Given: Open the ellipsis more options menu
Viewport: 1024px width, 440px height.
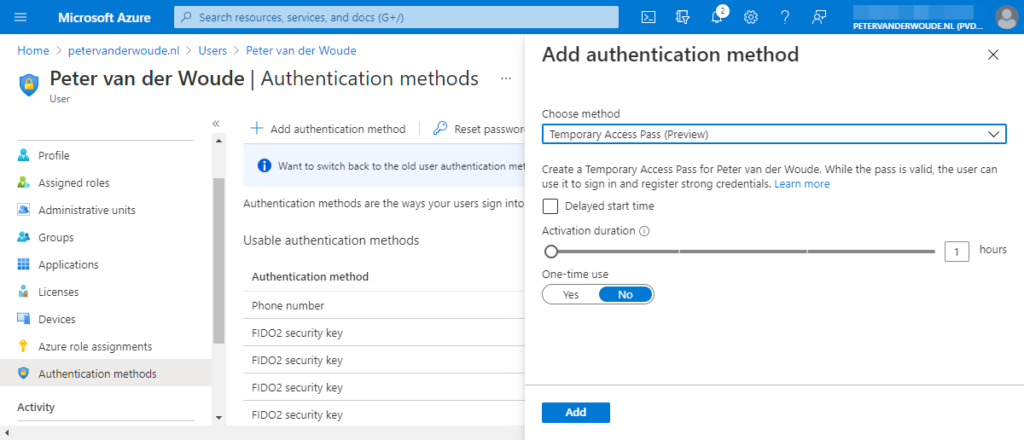Looking at the screenshot, I should coord(506,78).
